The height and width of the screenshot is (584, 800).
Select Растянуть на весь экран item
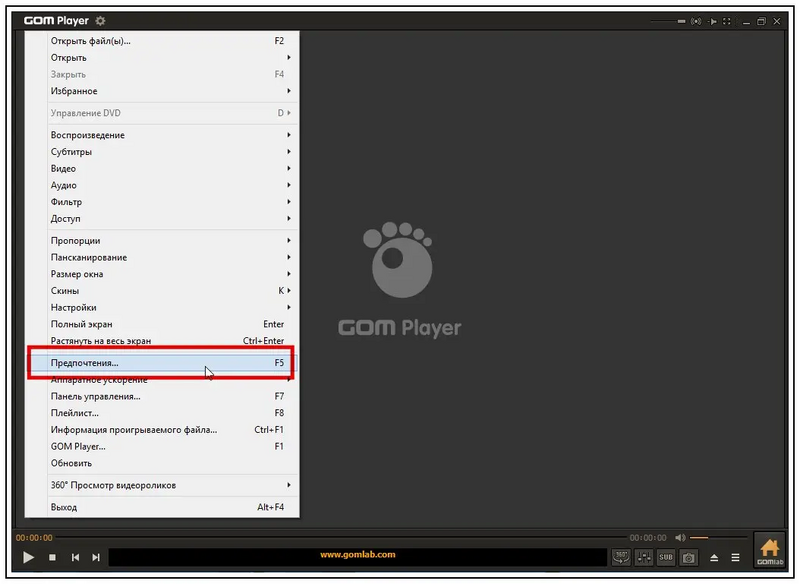click(162, 341)
